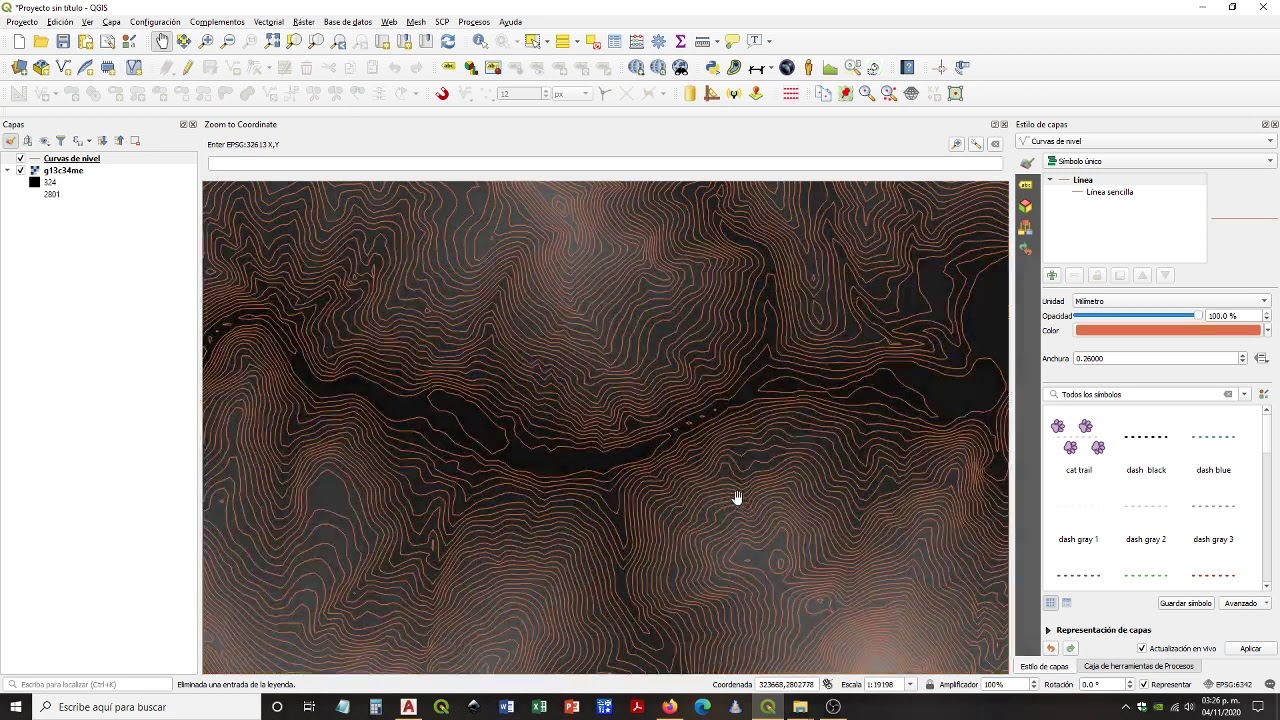Toggle editing with the pencil icon
This screenshot has height=720, width=1280.
point(188,67)
